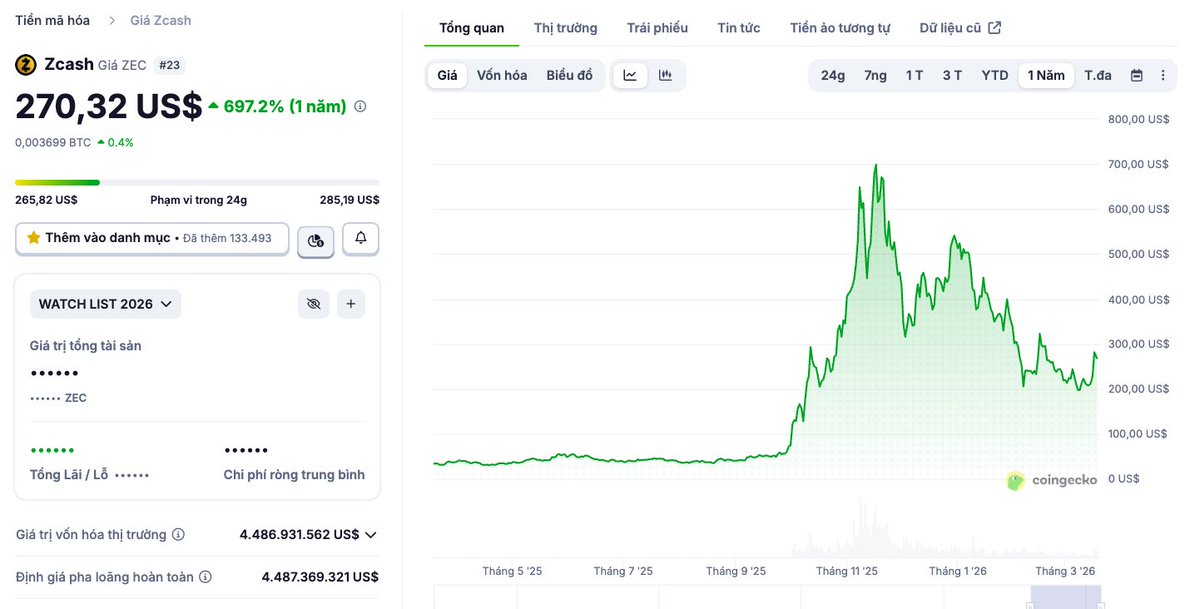Screen dimensions: 1200x609
Task: Click the Zcash coin logo icon
Action: tap(26, 65)
